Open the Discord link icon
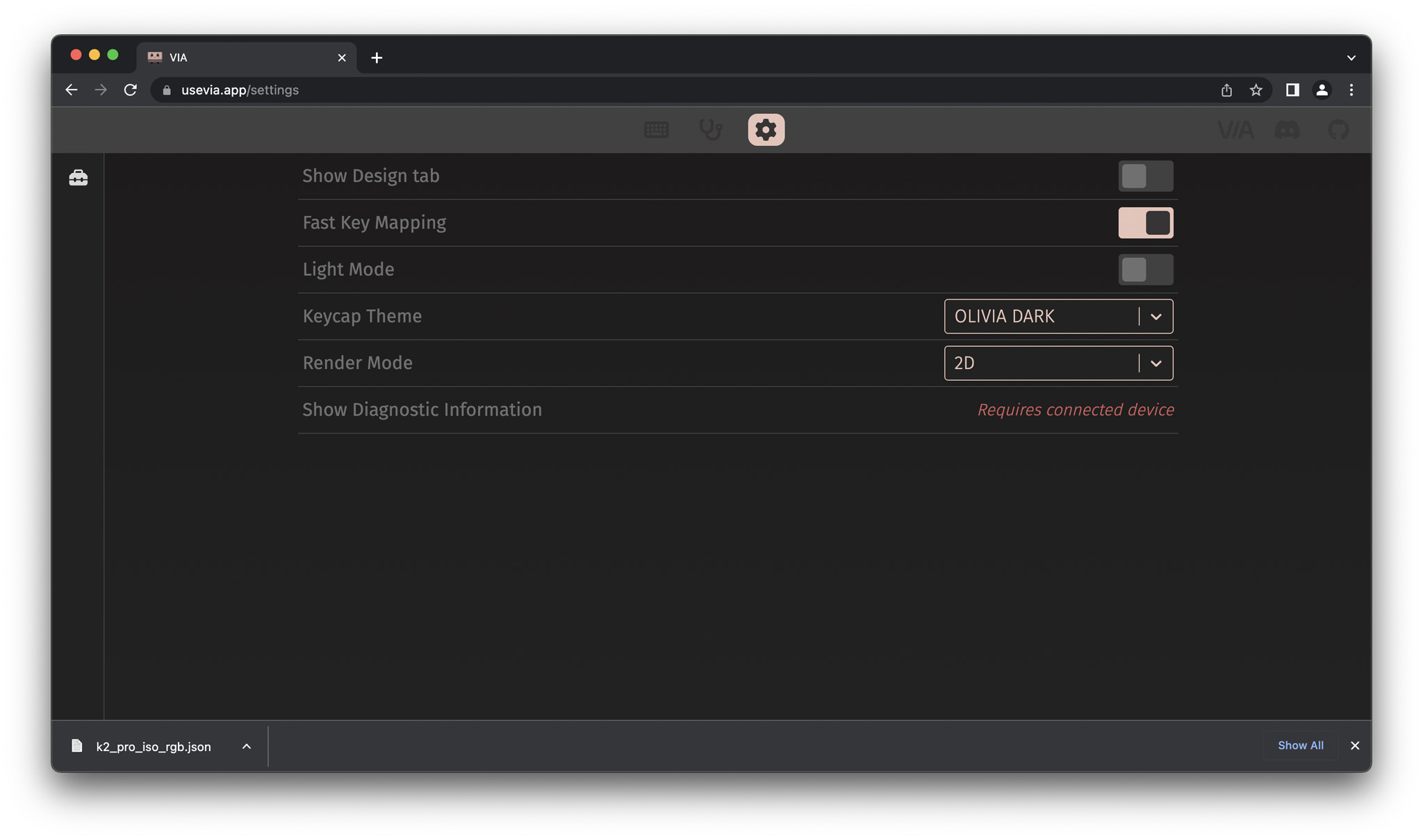This screenshot has height=840, width=1423. 1287,130
